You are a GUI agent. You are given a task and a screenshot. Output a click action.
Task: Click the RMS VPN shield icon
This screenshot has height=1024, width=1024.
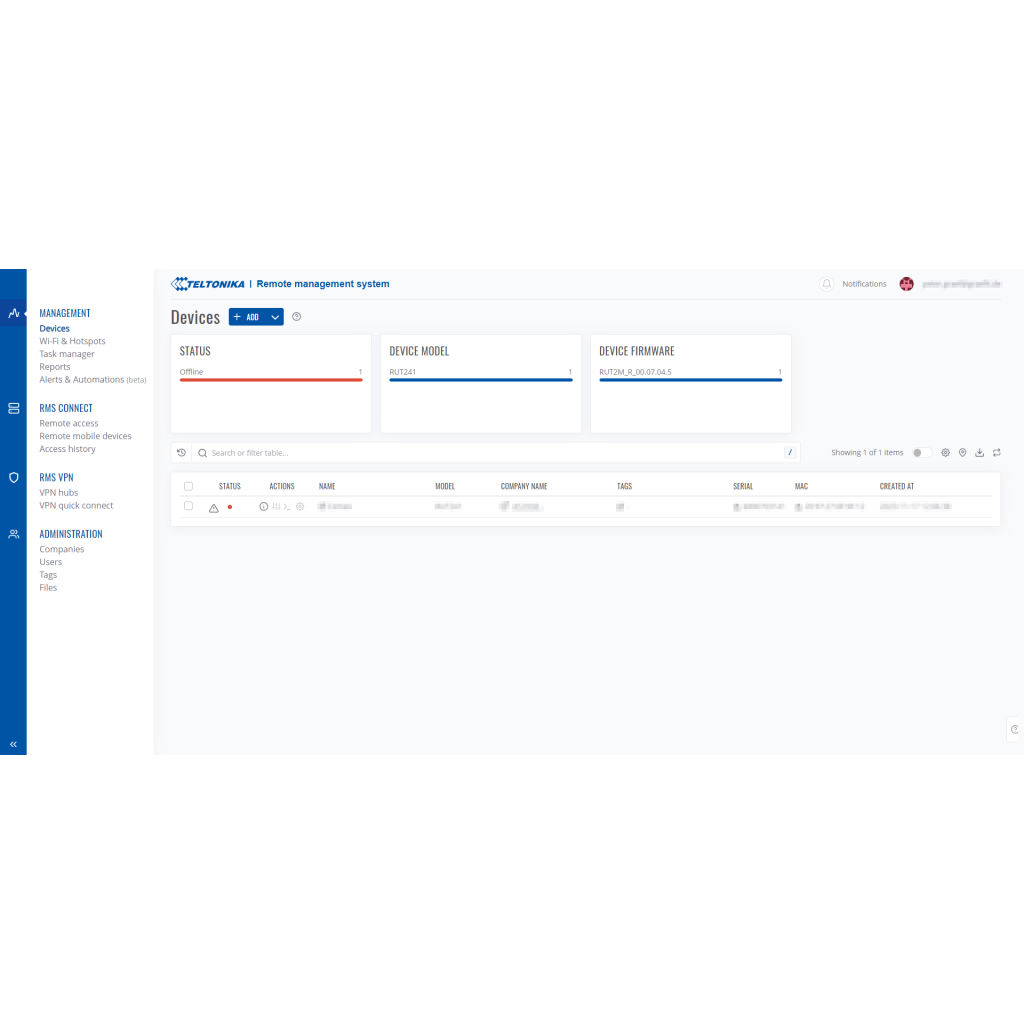(x=13, y=478)
